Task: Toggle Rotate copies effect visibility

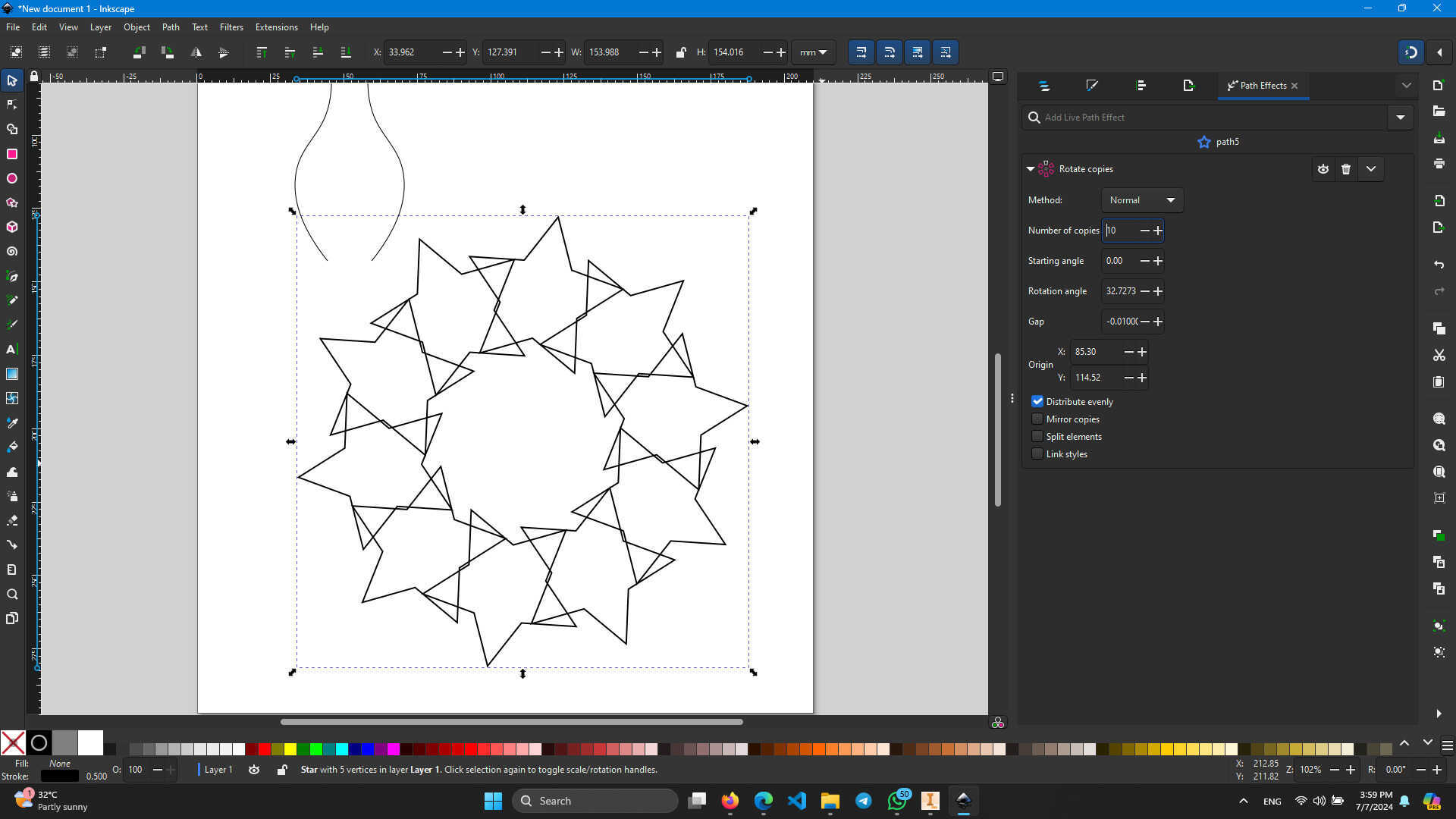Action: coord(1323,169)
